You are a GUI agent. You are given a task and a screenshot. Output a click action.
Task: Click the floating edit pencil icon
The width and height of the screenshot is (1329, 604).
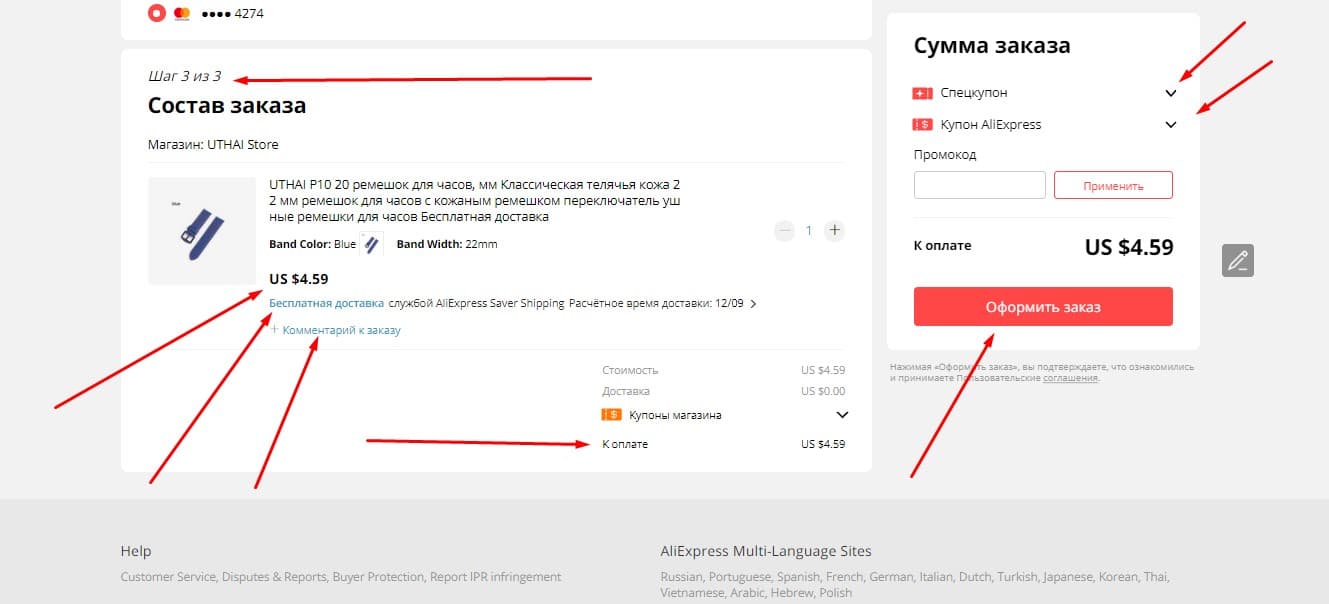pyautogui.click(x=1238, y=261)
